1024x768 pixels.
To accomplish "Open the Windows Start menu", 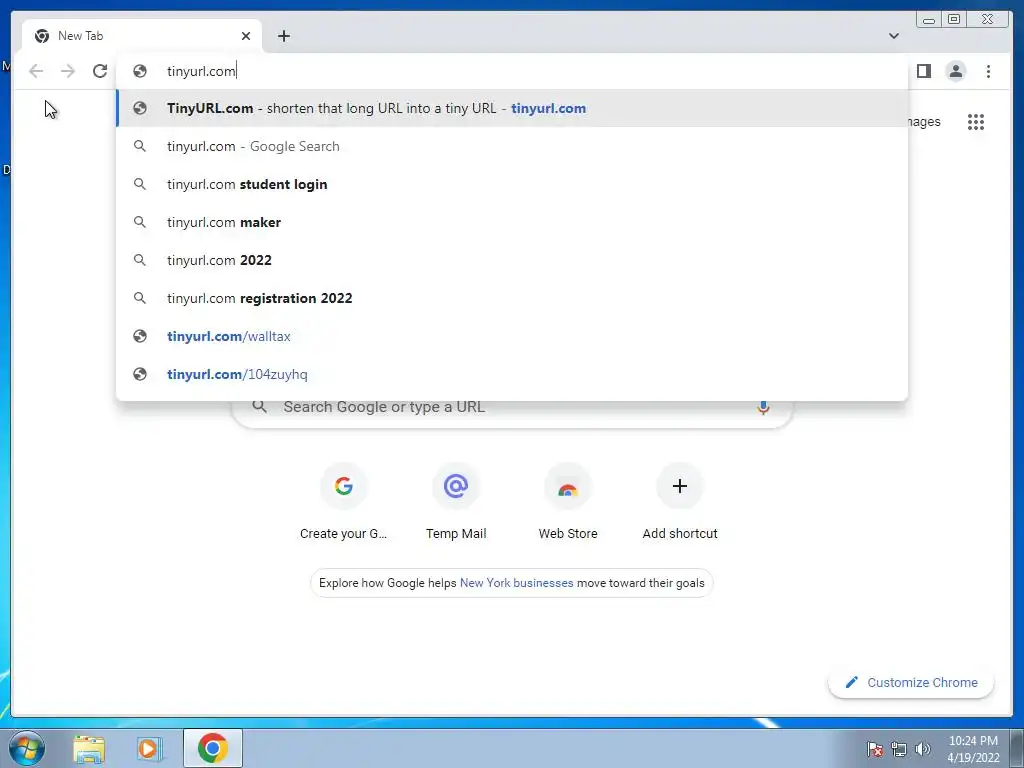I will [x=27, y=748].
